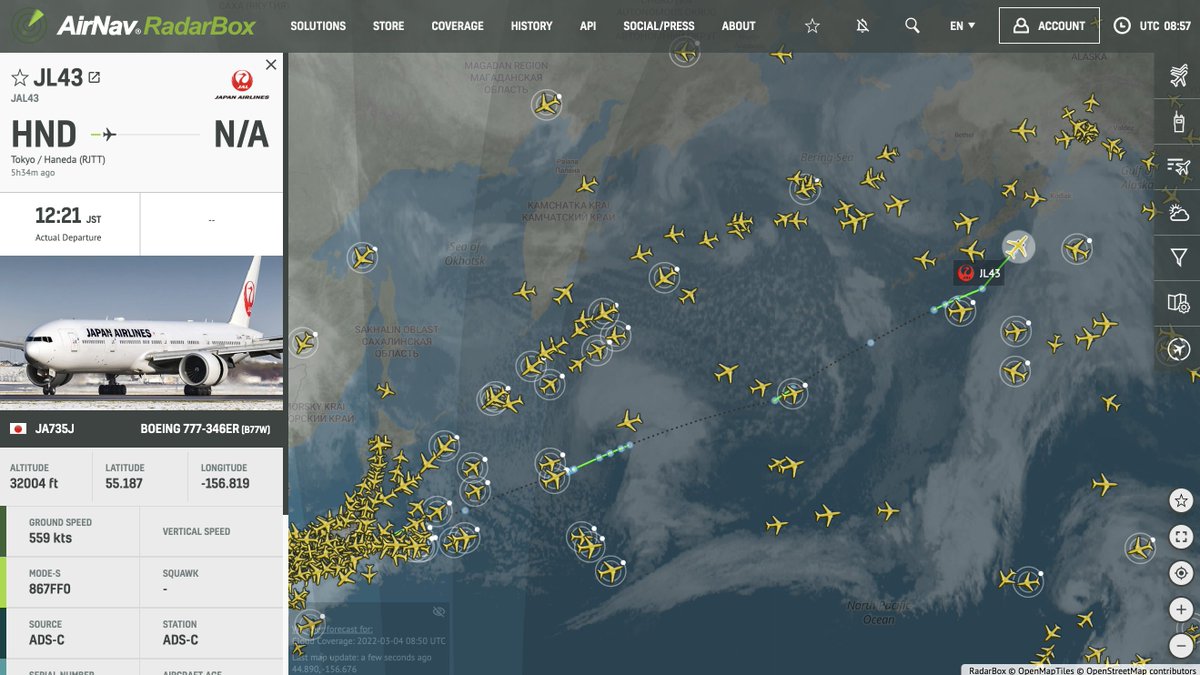Click the HND origin airport code
Viewport: 1200px width, 675px height.
coord(44,134)
